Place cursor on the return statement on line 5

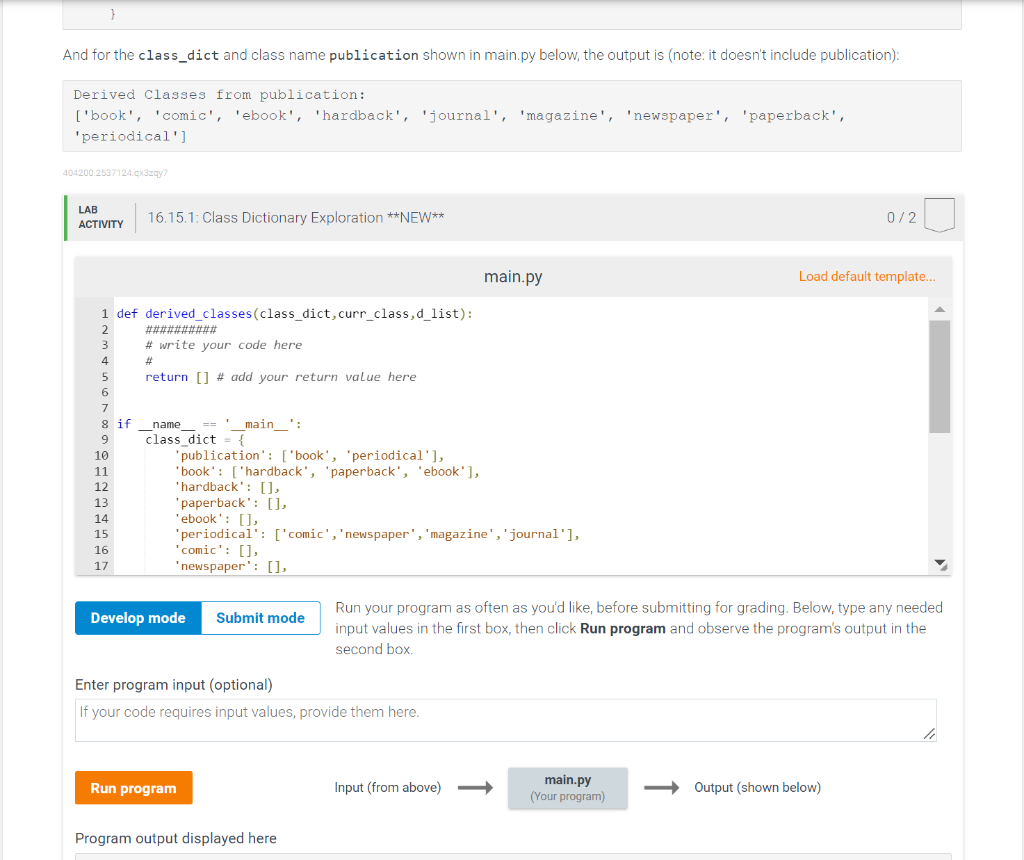166,376
